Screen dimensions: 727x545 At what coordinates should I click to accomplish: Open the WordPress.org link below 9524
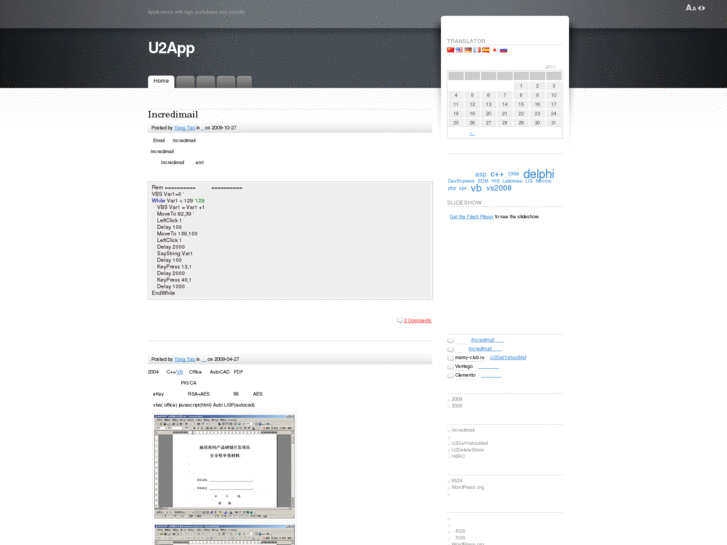click(467, 487)
